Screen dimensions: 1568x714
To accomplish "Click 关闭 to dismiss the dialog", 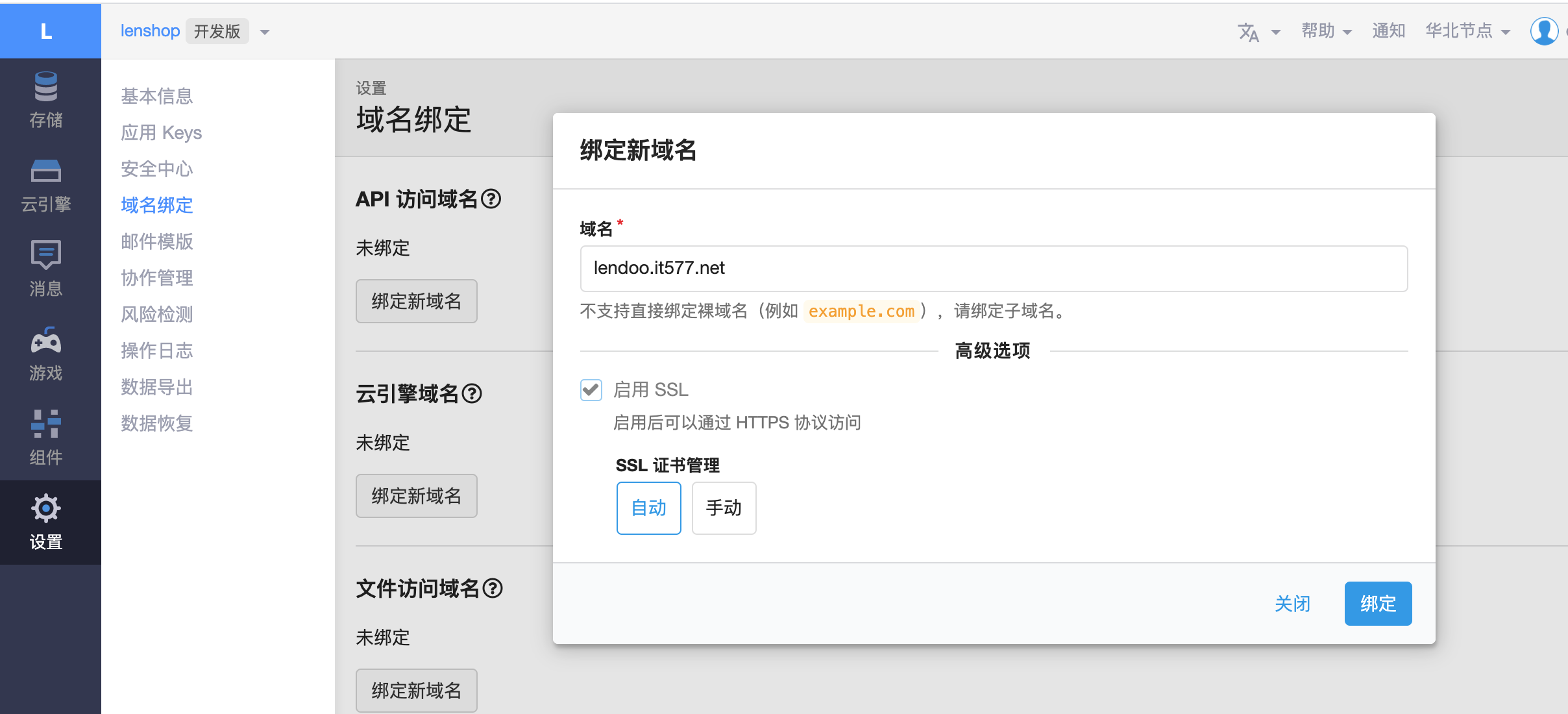I will point(1293,604).
